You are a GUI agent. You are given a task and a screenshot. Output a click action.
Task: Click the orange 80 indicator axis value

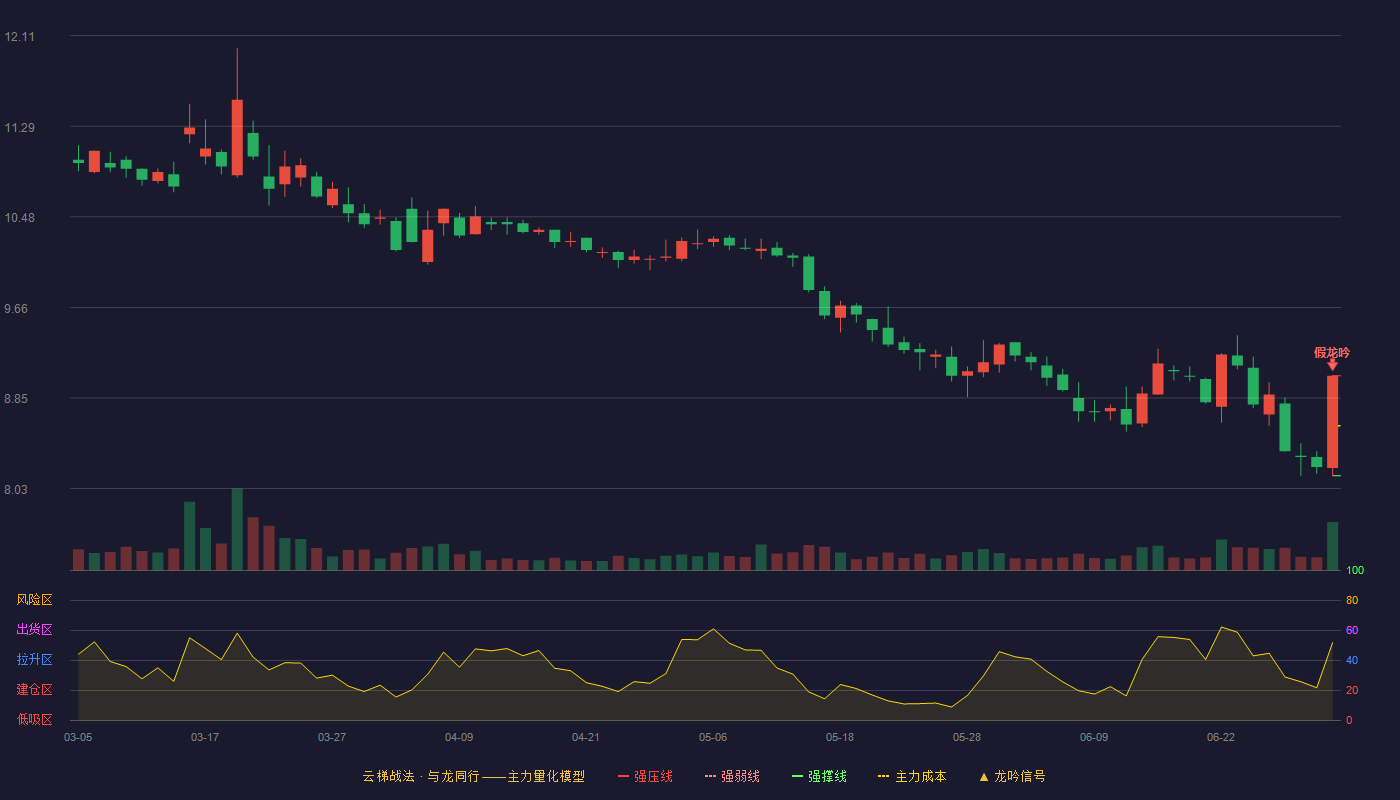coord(1352,600)
